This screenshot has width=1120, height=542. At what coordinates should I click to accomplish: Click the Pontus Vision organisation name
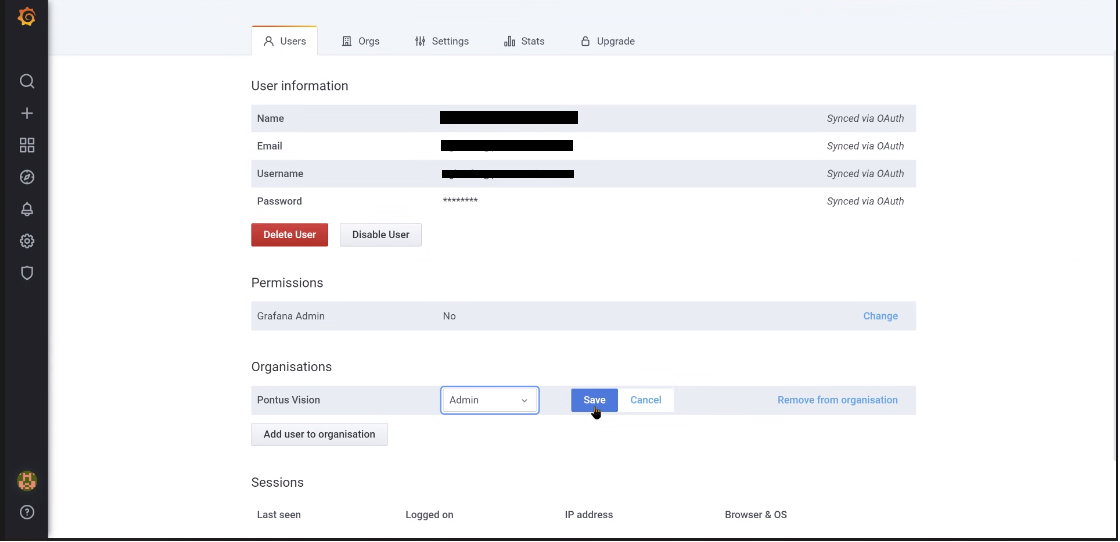tap(289, 400)
